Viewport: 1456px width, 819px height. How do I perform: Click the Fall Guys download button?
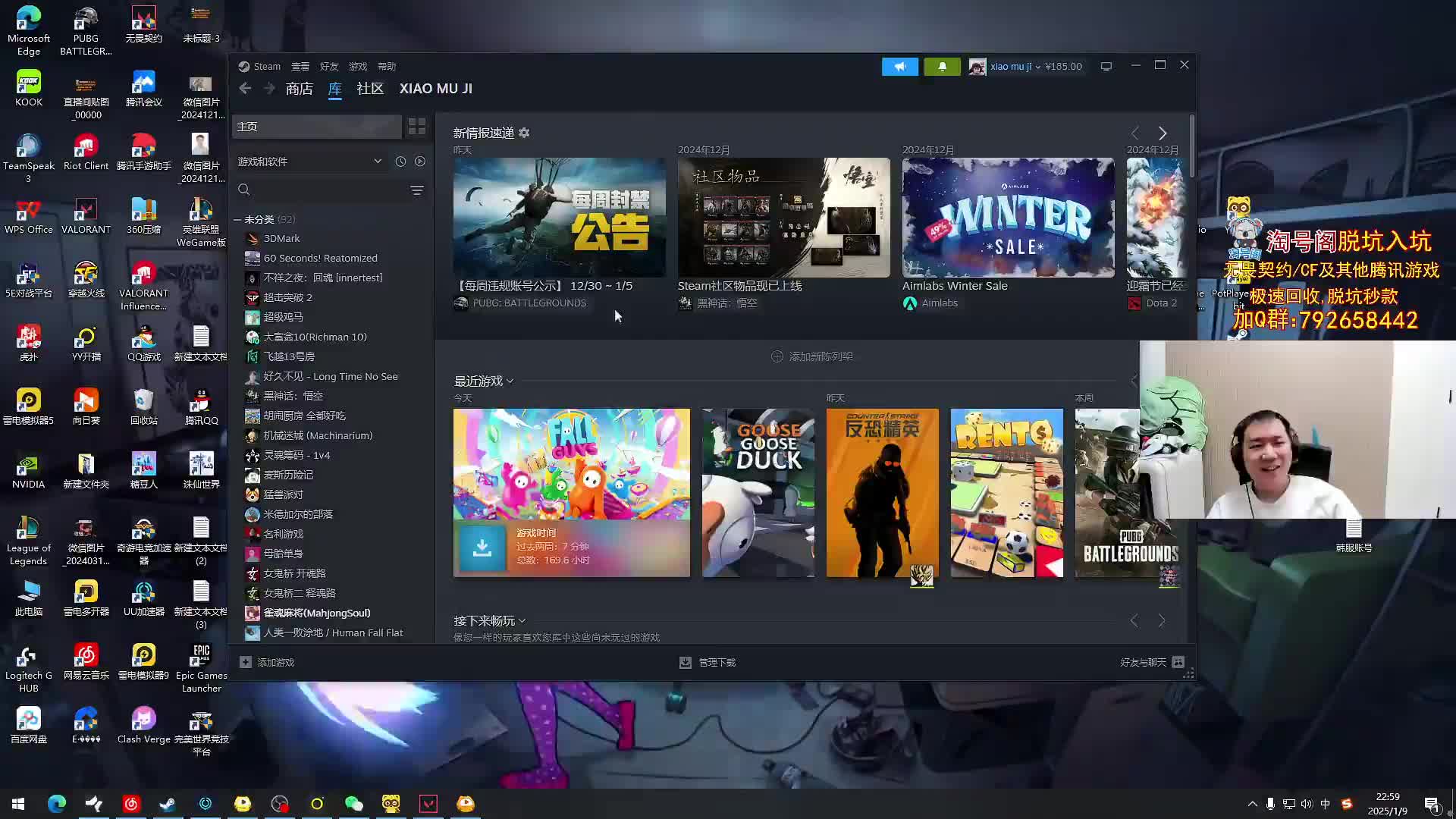482,548
